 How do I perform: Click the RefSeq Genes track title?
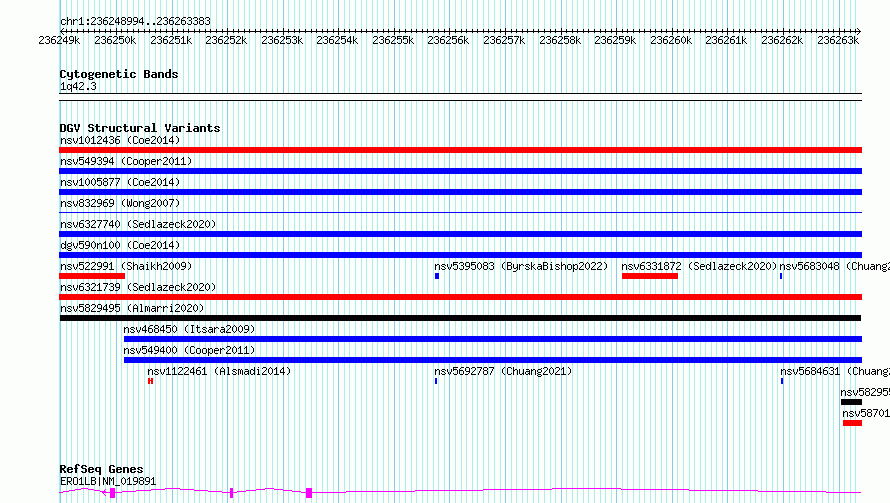(102, 470)
